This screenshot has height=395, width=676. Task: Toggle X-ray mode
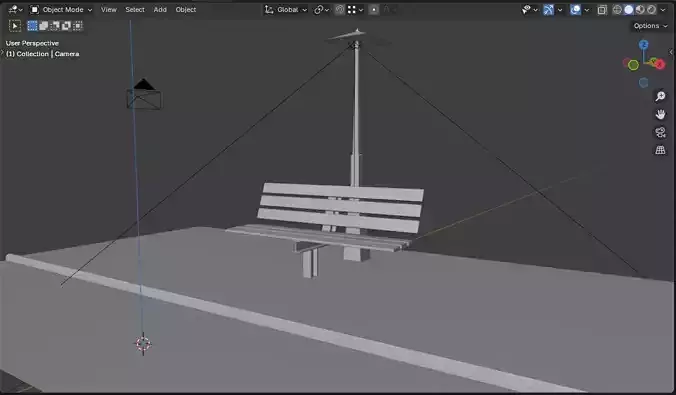(602, 9)
